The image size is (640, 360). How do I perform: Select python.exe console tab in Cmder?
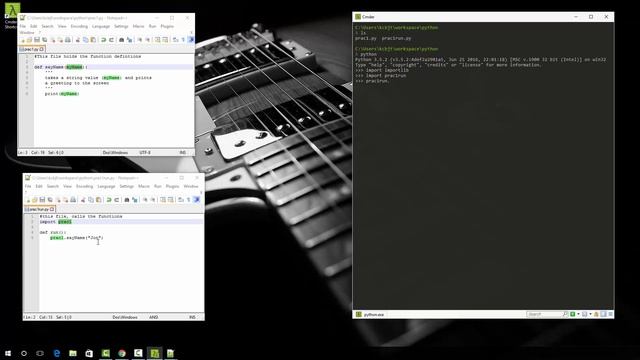point(370,314)
